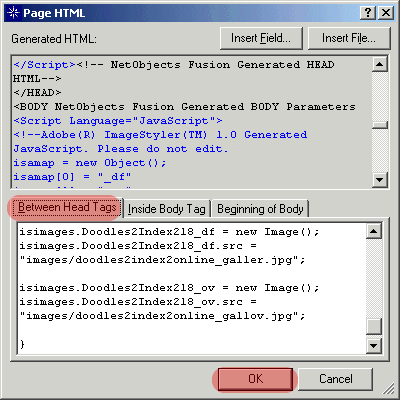Click the Help question mark button

tap(368, 13)
